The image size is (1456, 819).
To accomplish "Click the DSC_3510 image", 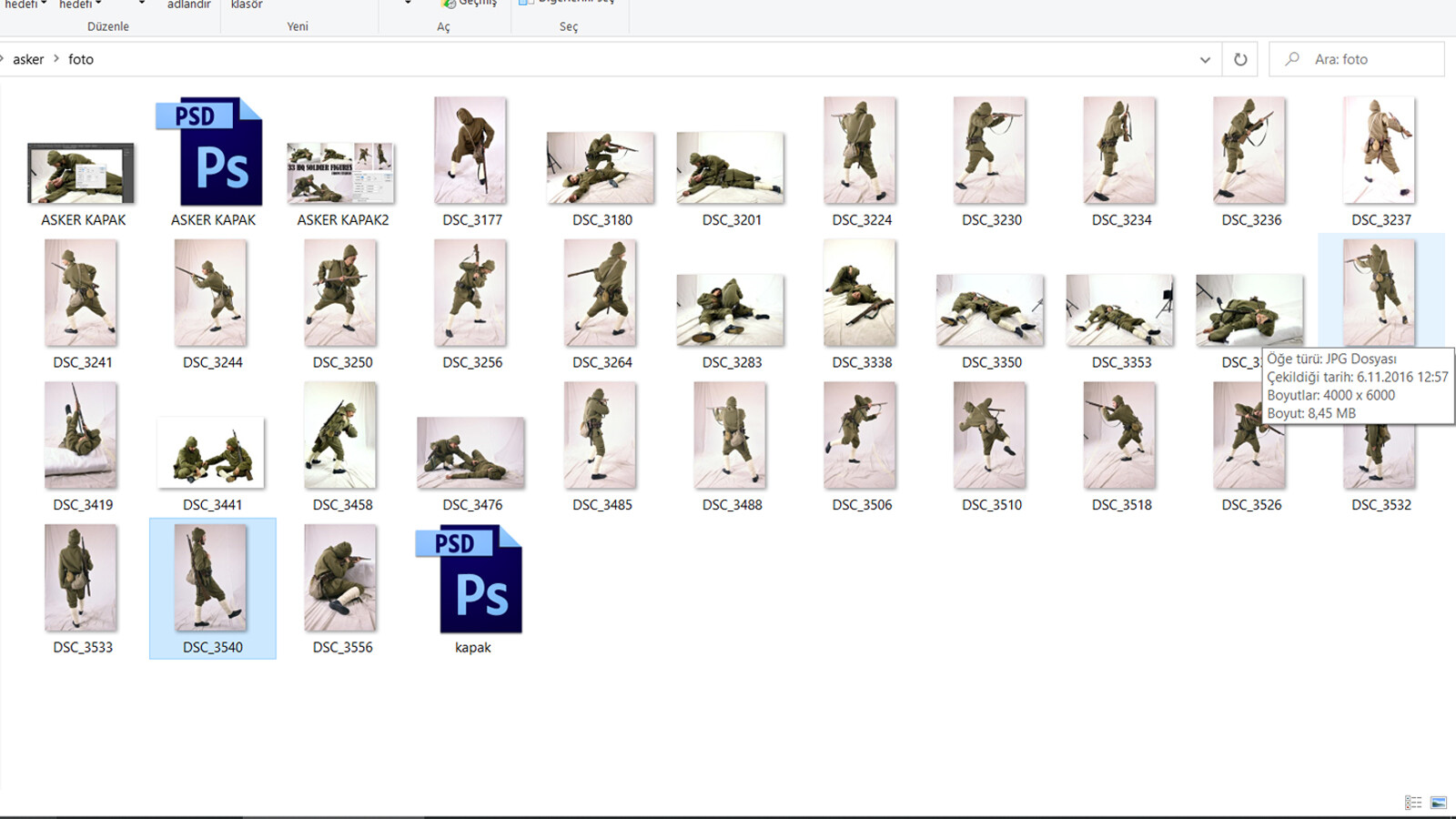I will (x=990, y=435).
